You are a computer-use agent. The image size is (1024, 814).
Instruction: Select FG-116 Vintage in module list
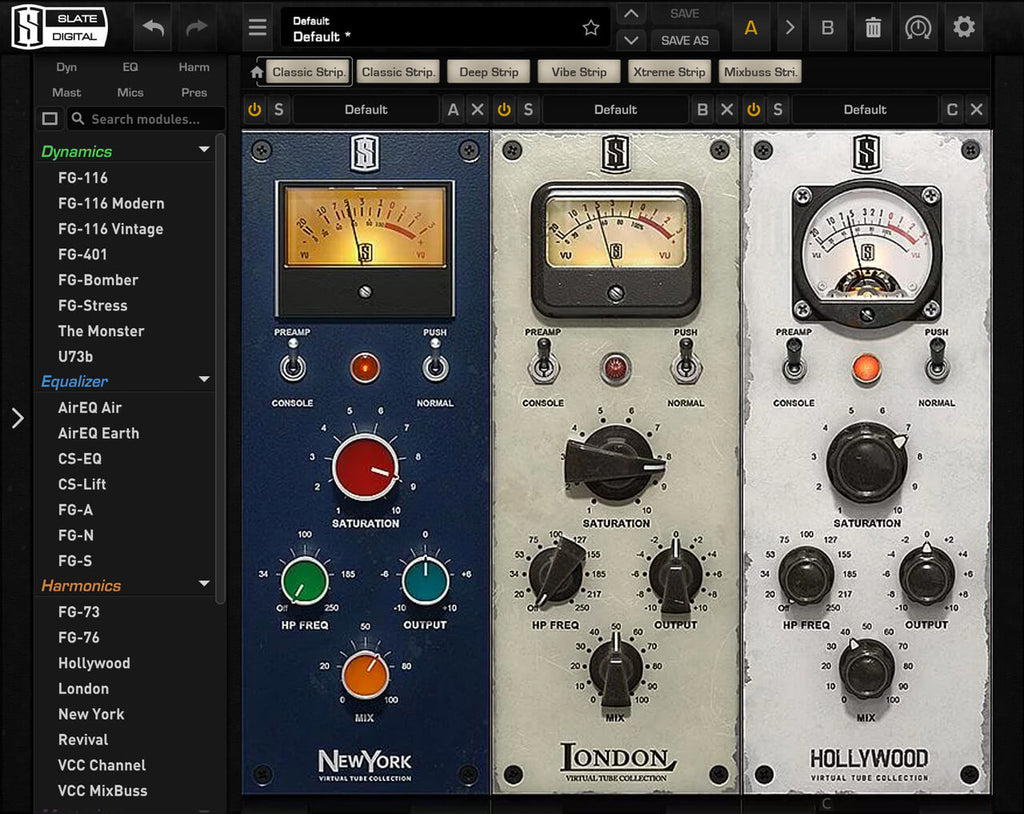(110, 229)
